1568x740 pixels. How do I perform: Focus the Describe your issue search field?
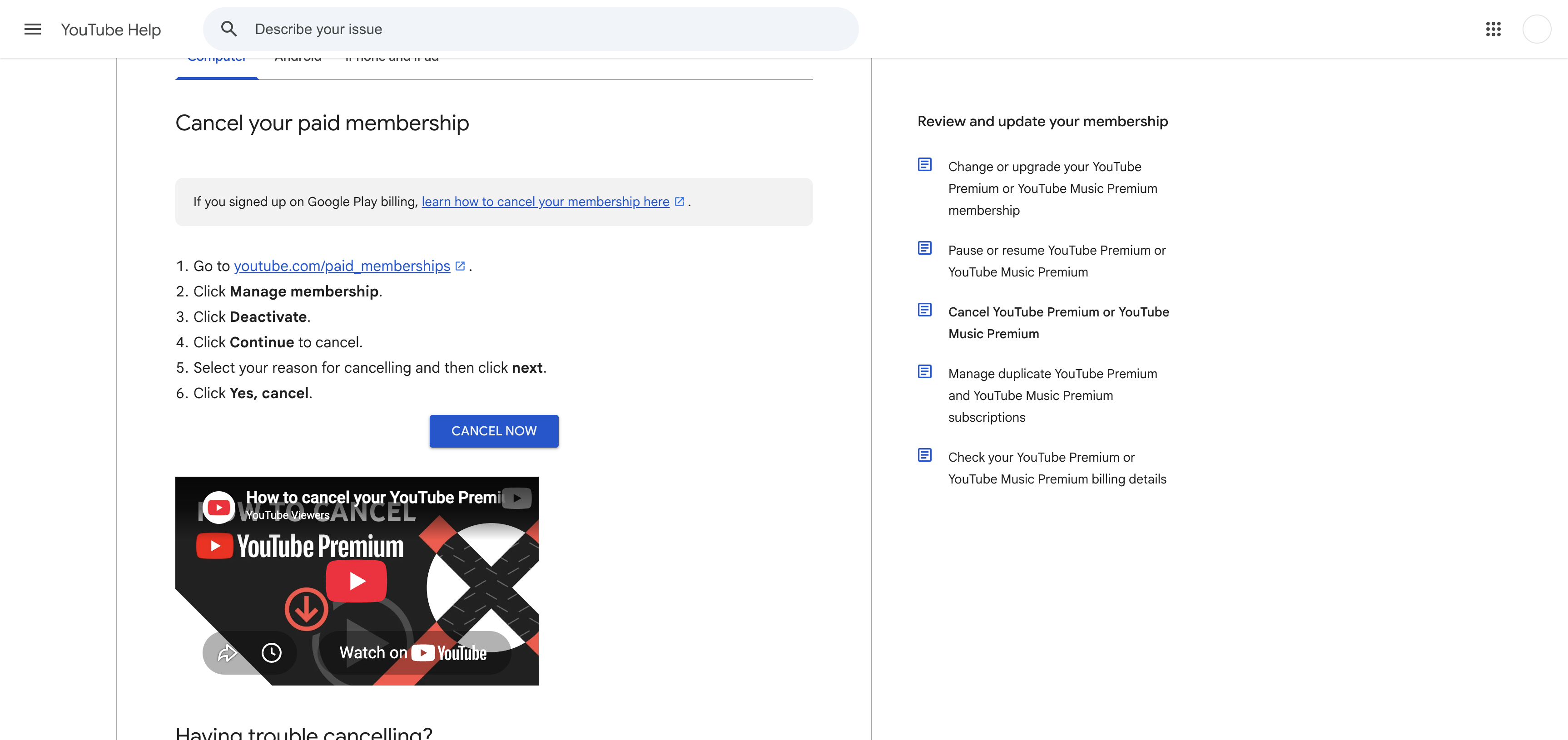pos(531,29)
